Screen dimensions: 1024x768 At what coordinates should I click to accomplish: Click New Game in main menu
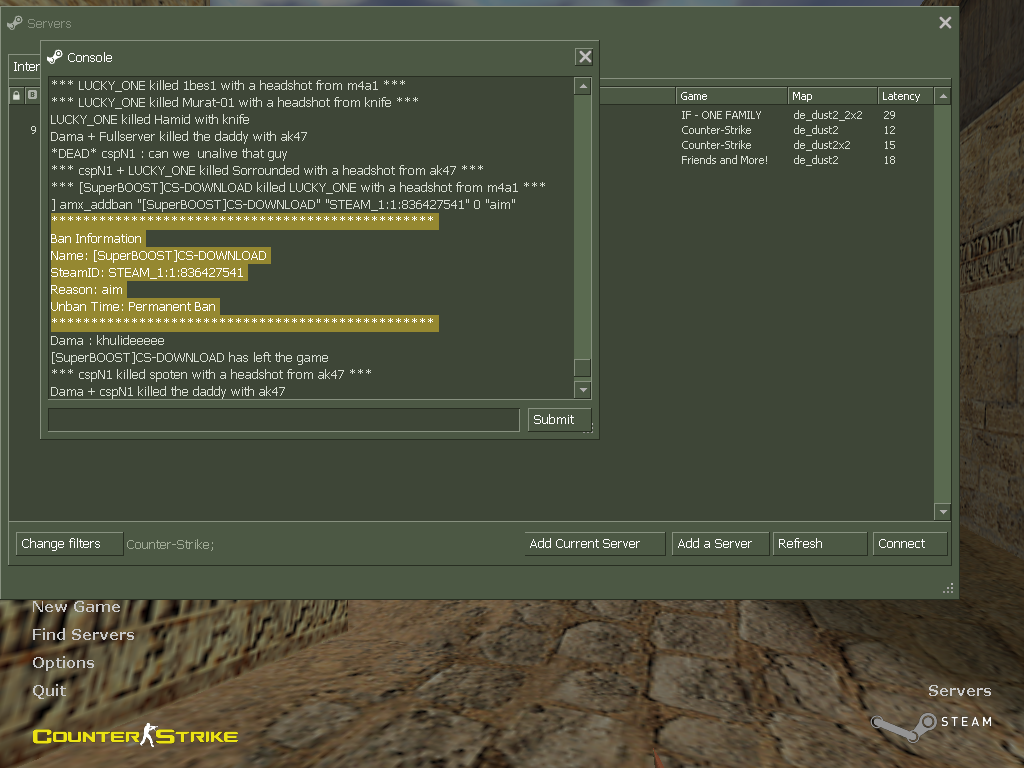tap(76, 607)
